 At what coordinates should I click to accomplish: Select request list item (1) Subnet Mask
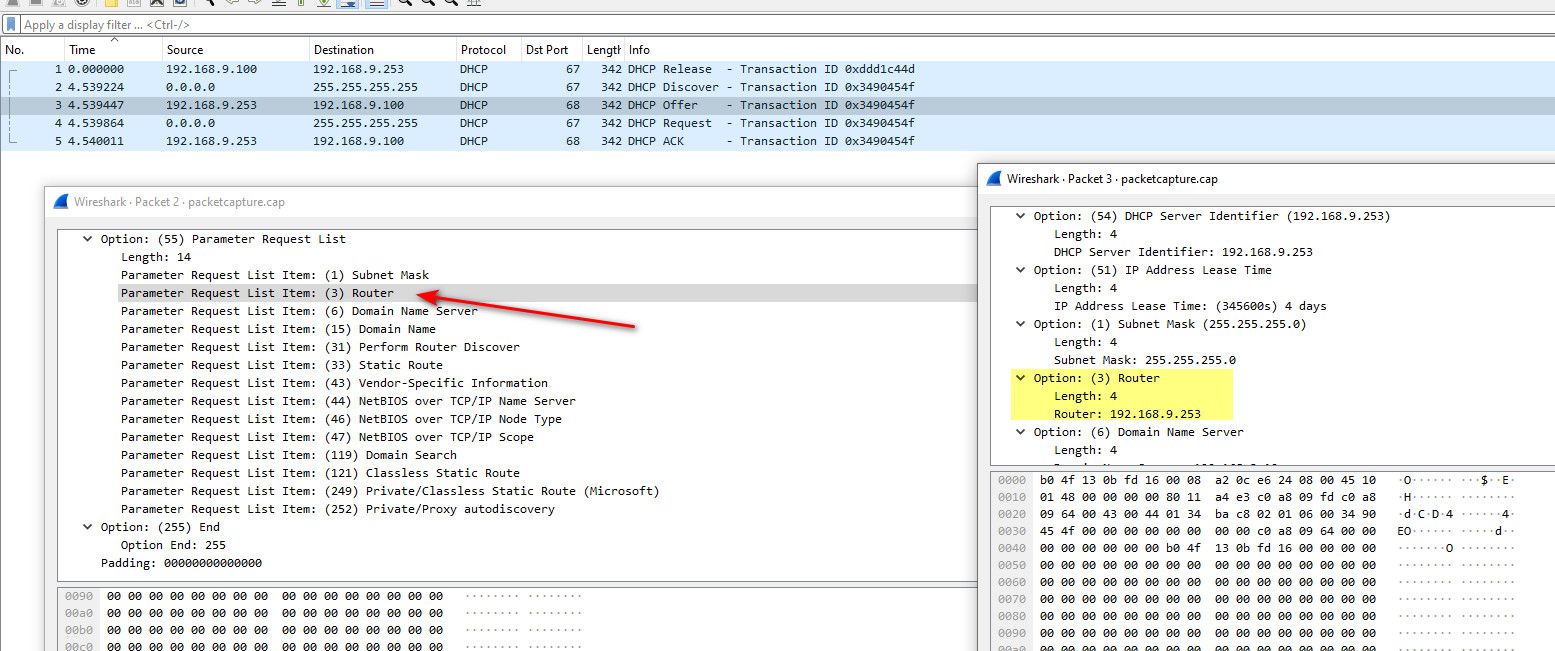(275, 275)
